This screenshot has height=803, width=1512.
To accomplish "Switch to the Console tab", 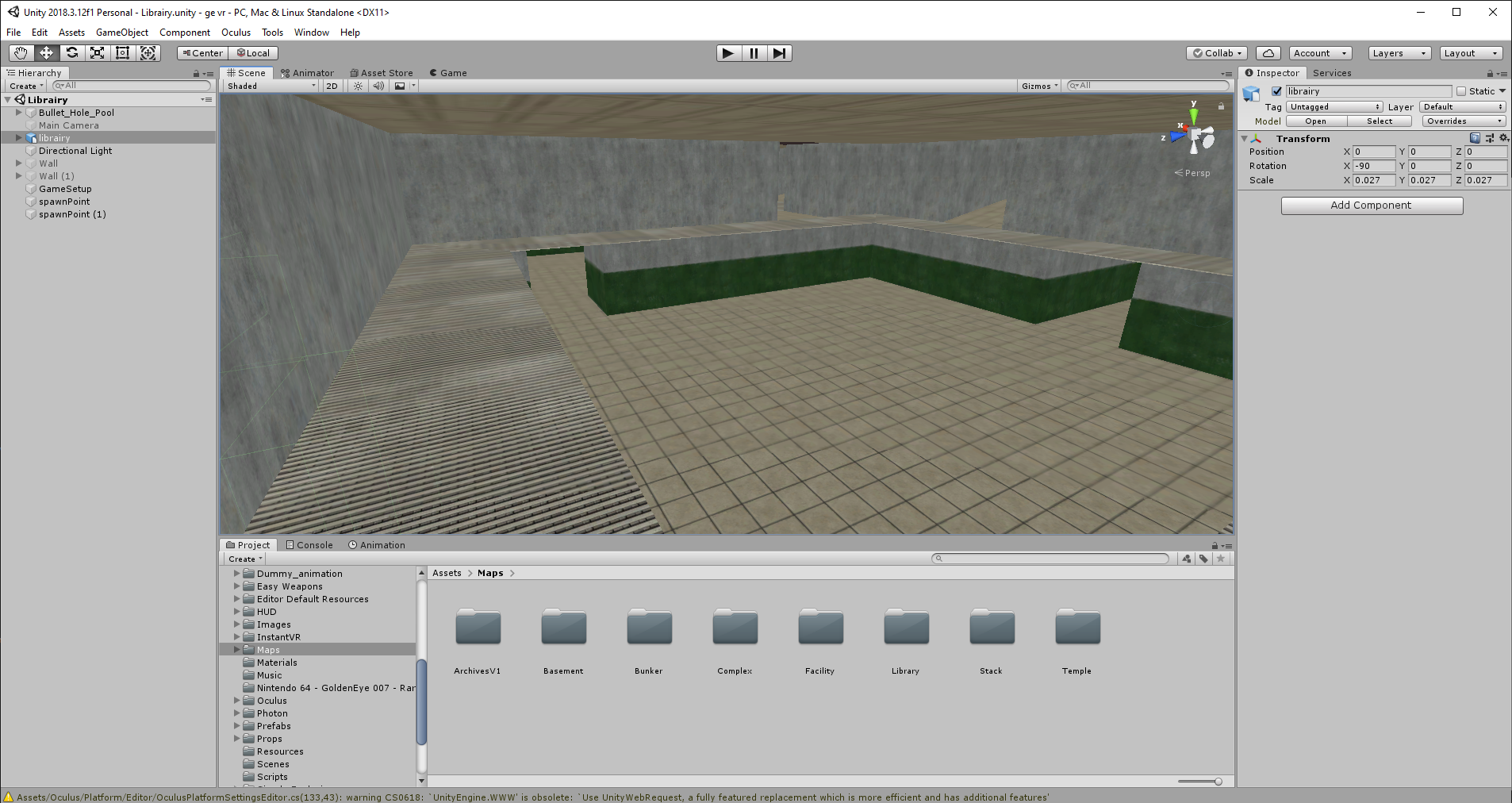I will pyautogui.click(x=309, y=545).
